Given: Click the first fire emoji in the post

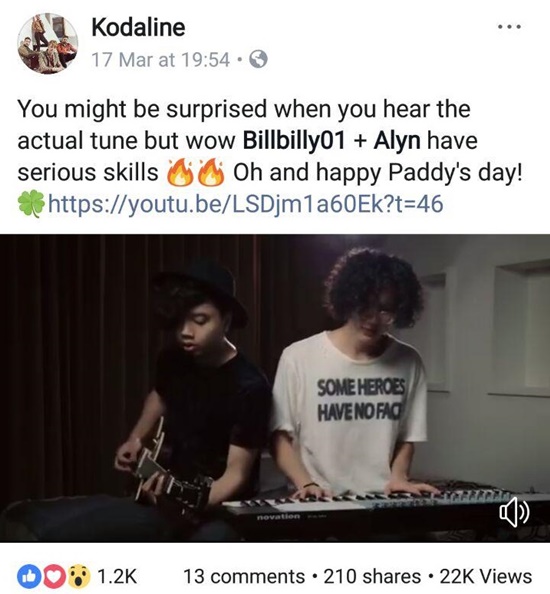Looking at the screenshot, I should pos(180,172).
